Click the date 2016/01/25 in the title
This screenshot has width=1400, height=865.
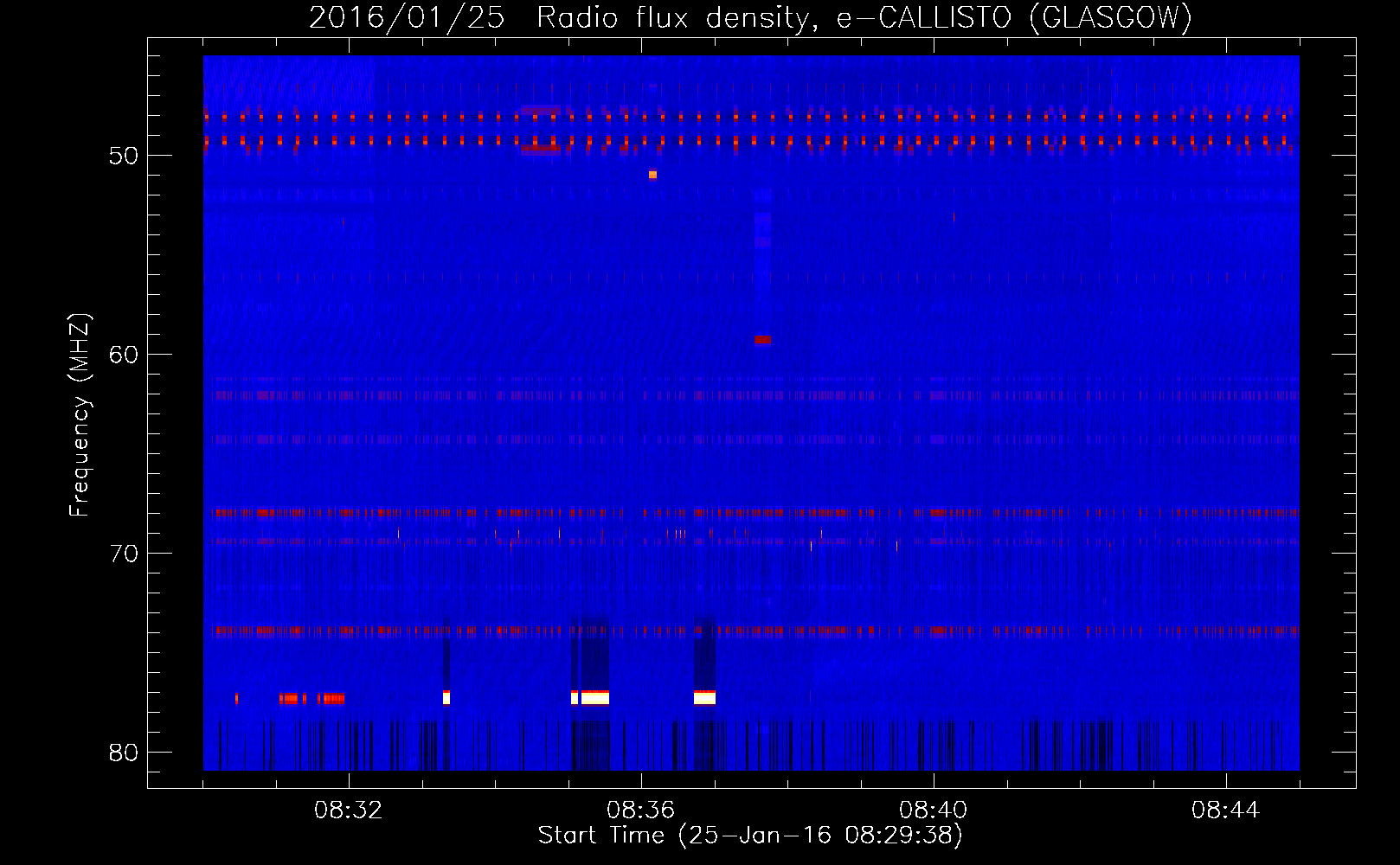coord(407,17)
